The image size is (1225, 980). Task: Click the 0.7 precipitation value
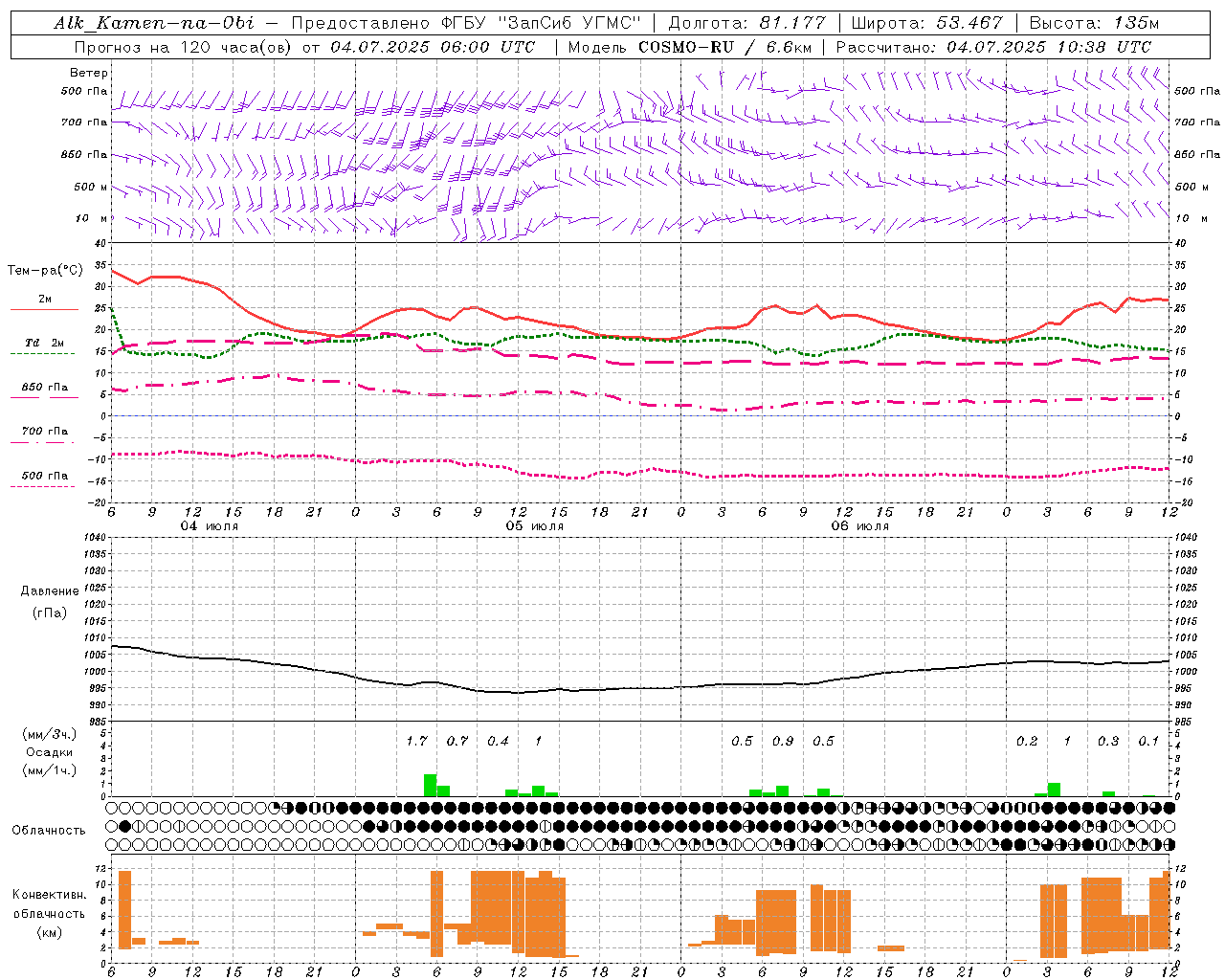[457, 741]
